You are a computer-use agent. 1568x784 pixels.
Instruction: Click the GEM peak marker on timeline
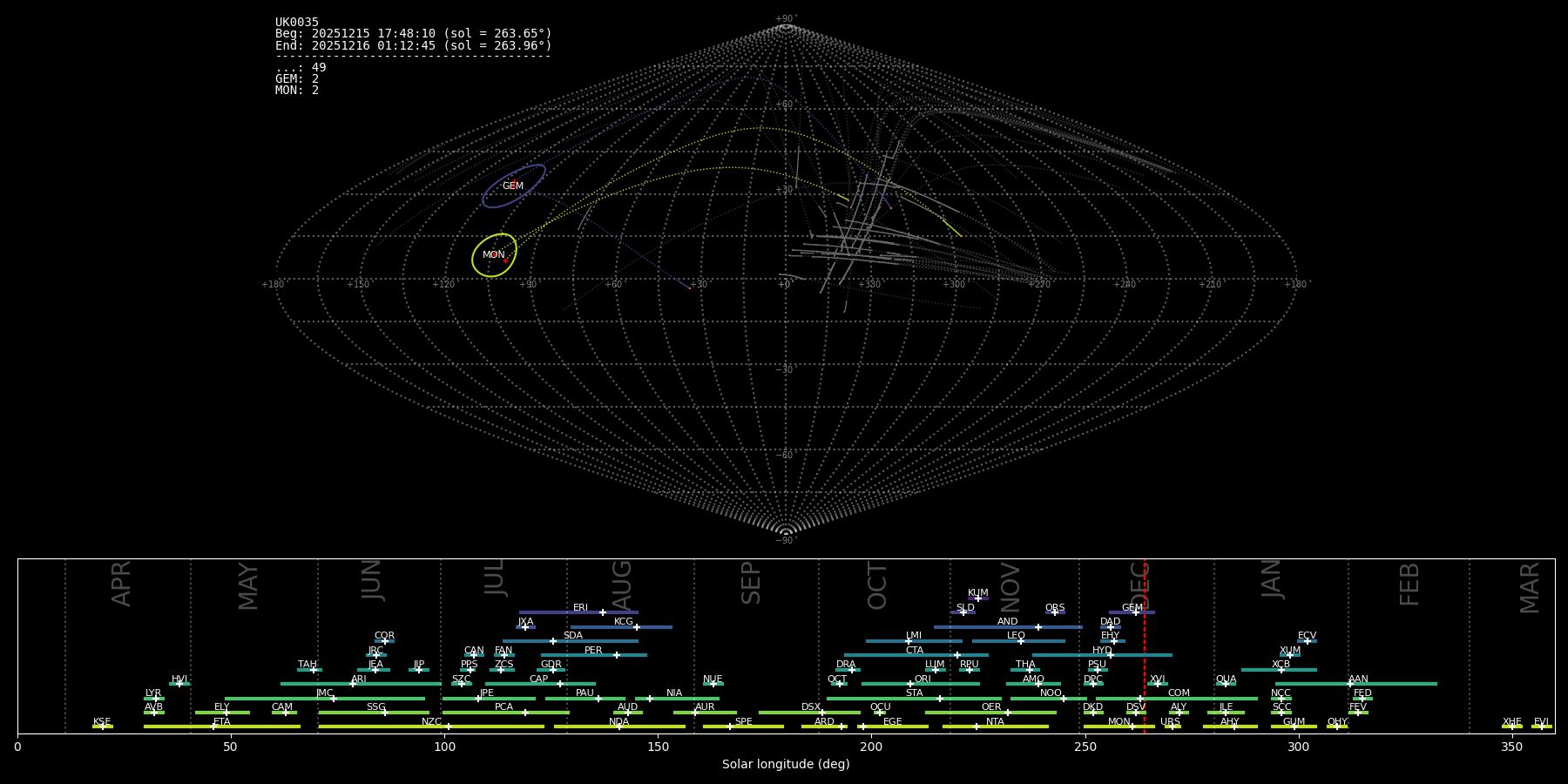pyautogui.click(x=1136, y=612)
